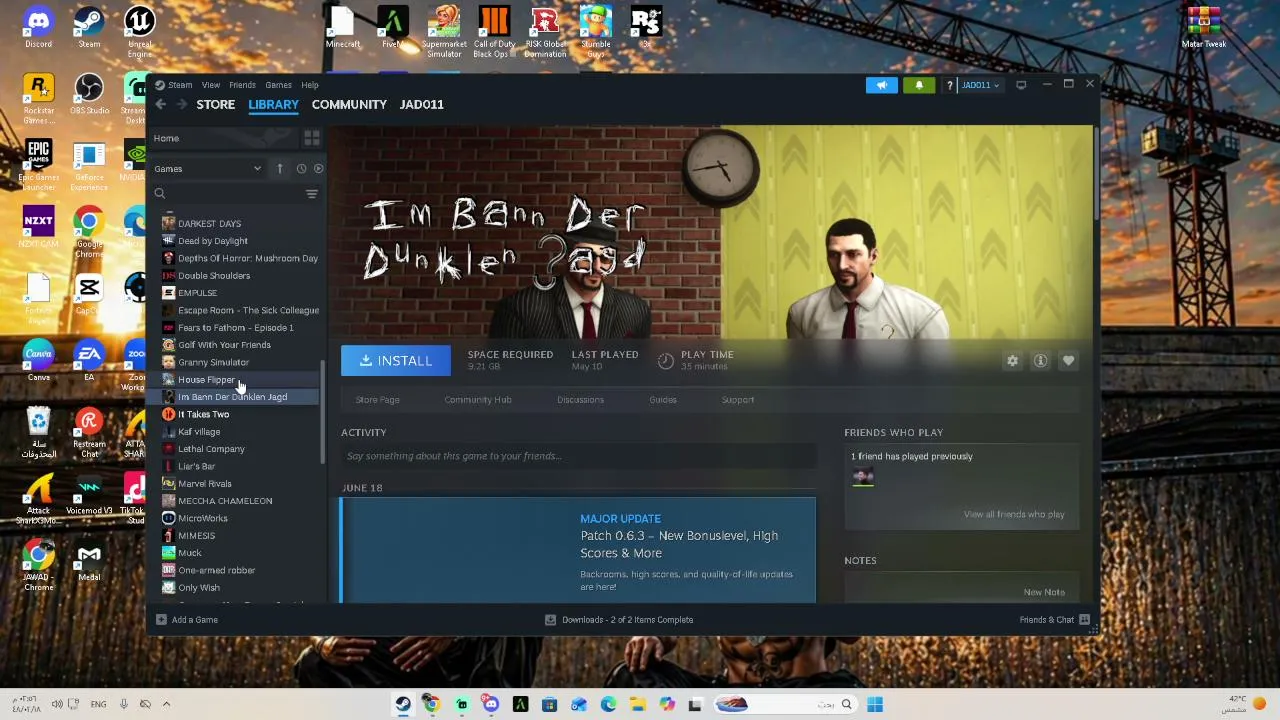The image size is (1280, 720).
Task: Open Unreal Engine desktop shortcut
Action: [140, 30]
